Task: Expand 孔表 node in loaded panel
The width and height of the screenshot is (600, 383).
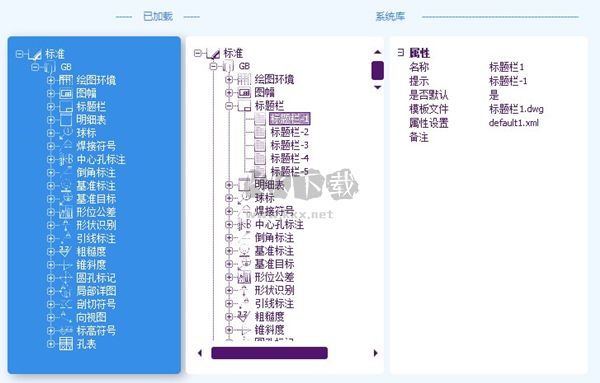Action: pos(51,344)
